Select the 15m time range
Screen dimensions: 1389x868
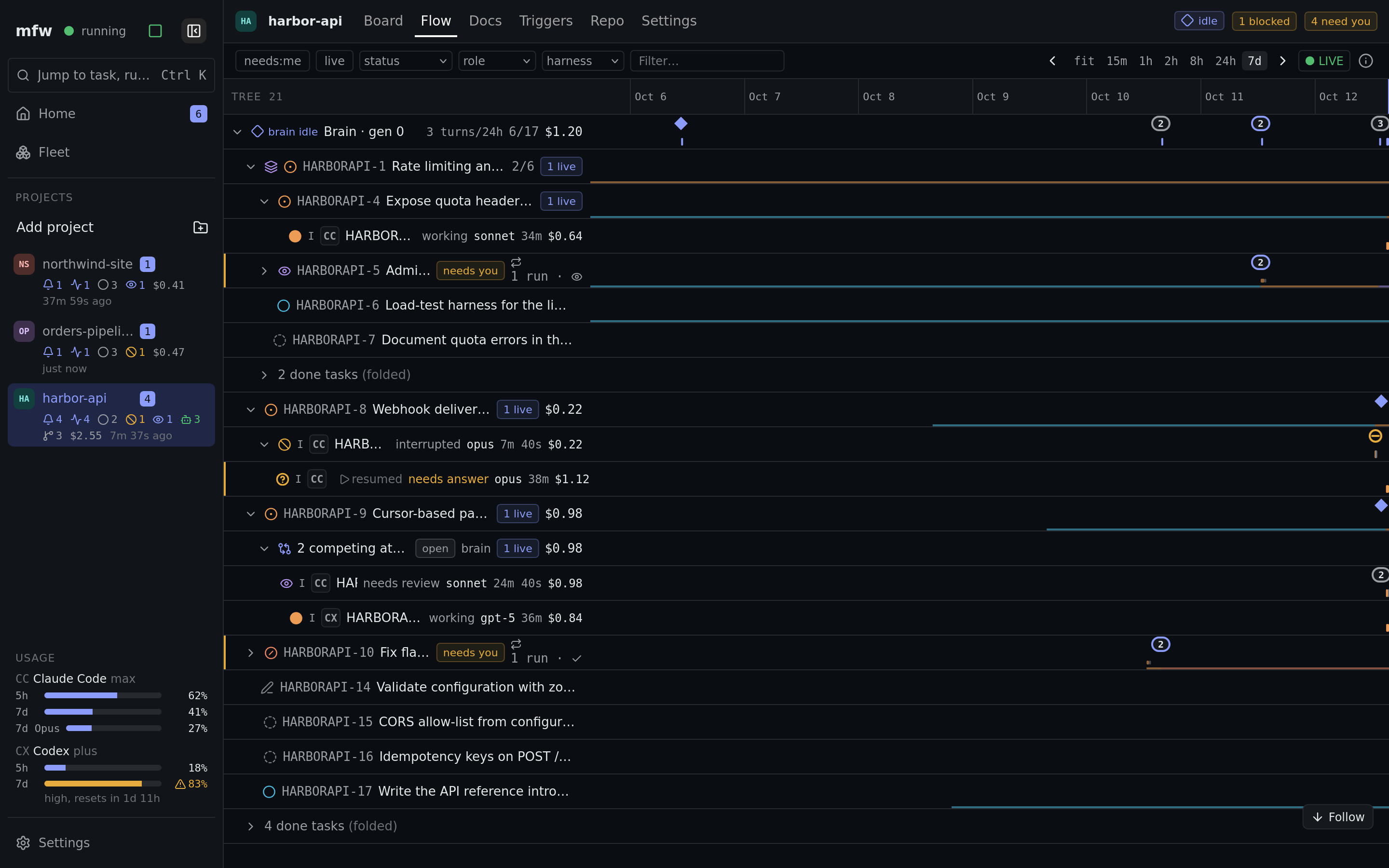pyautogui.click(x=1117, y=61)
